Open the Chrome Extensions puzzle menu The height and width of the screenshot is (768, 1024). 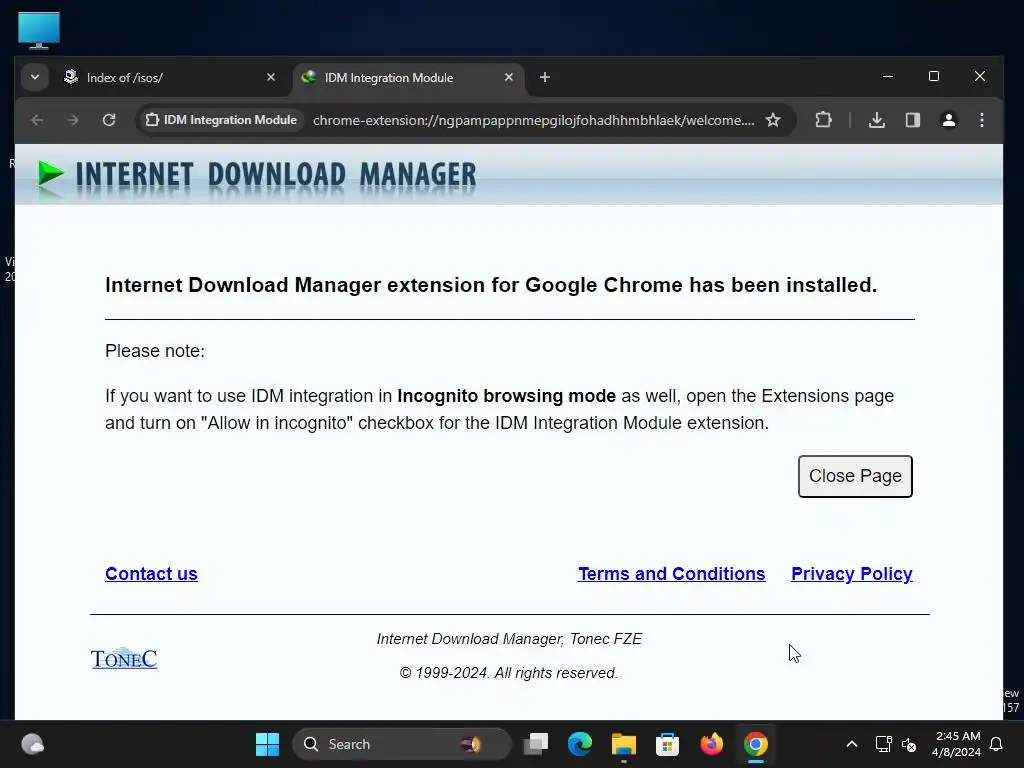pos(824,120)
